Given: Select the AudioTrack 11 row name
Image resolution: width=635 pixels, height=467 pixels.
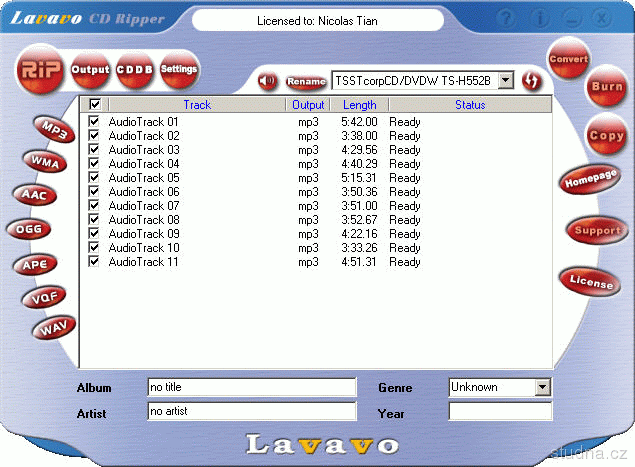Looking at the screenshot, I should pos(143,262).
